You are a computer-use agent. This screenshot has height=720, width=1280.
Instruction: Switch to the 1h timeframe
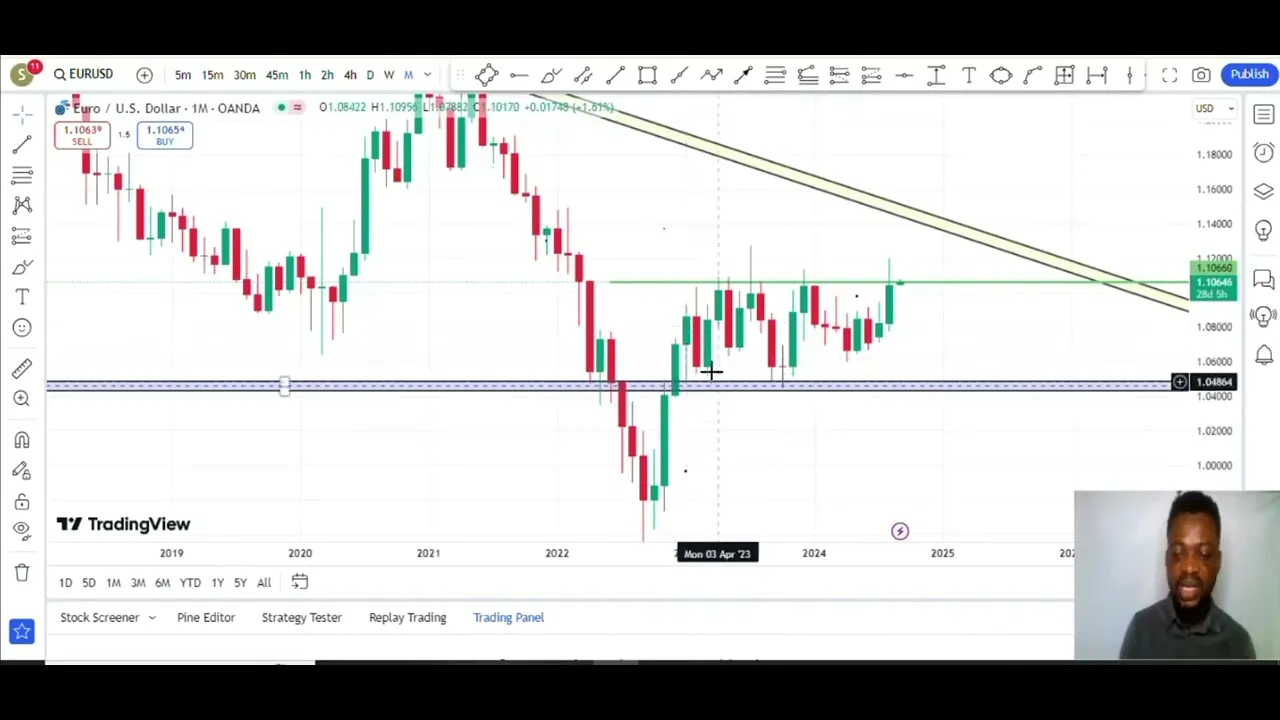tap(305, 75)
